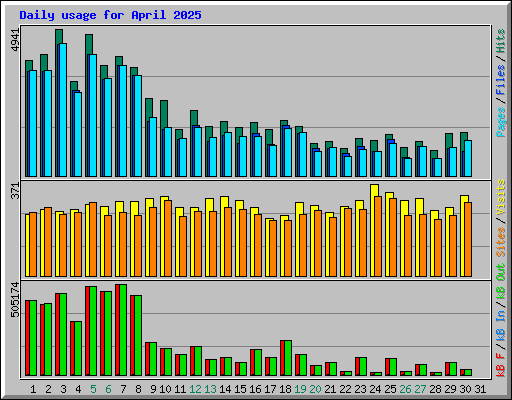This screenshot has height=400, width=512.
Task: Select the green kB bar for day 18
Action: [x=288, y=358]
